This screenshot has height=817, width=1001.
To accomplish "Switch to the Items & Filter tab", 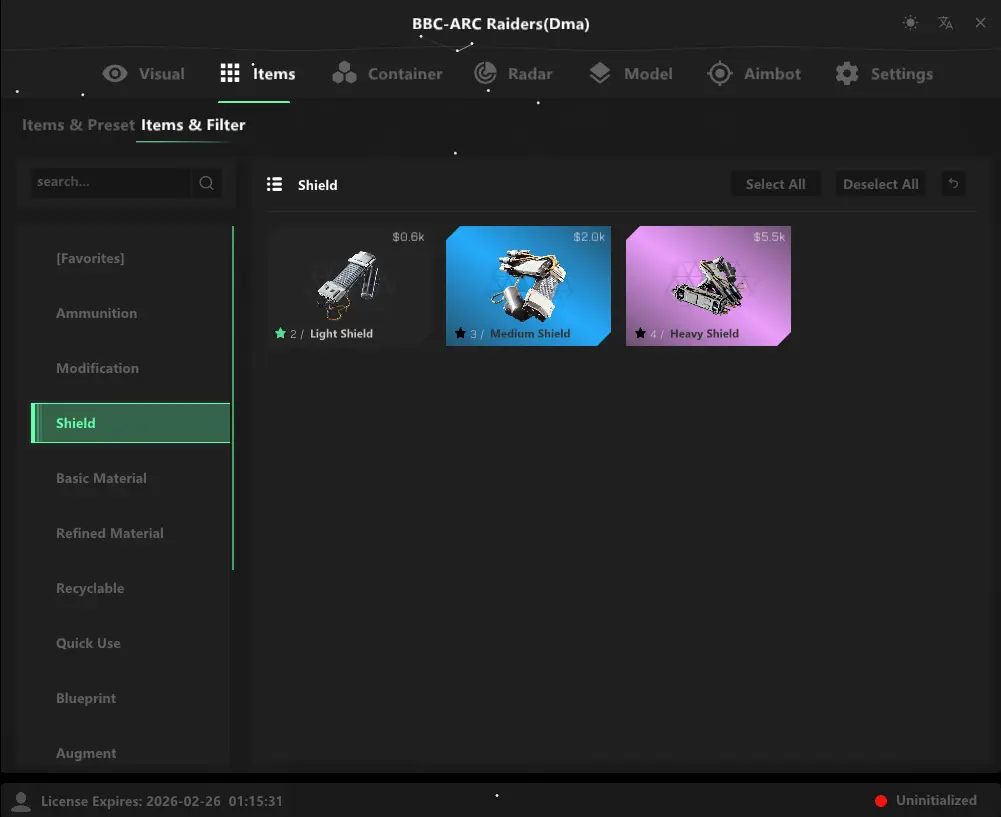I will tap(192, 125).
